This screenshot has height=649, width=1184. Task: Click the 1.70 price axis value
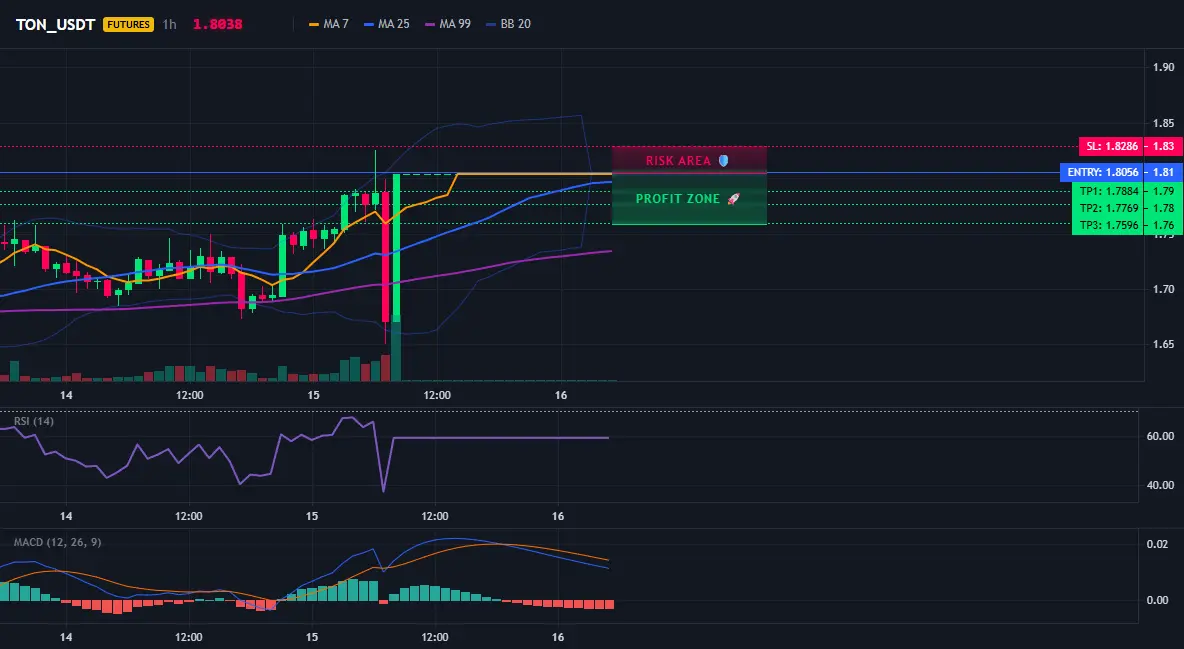coord(1164,289)
